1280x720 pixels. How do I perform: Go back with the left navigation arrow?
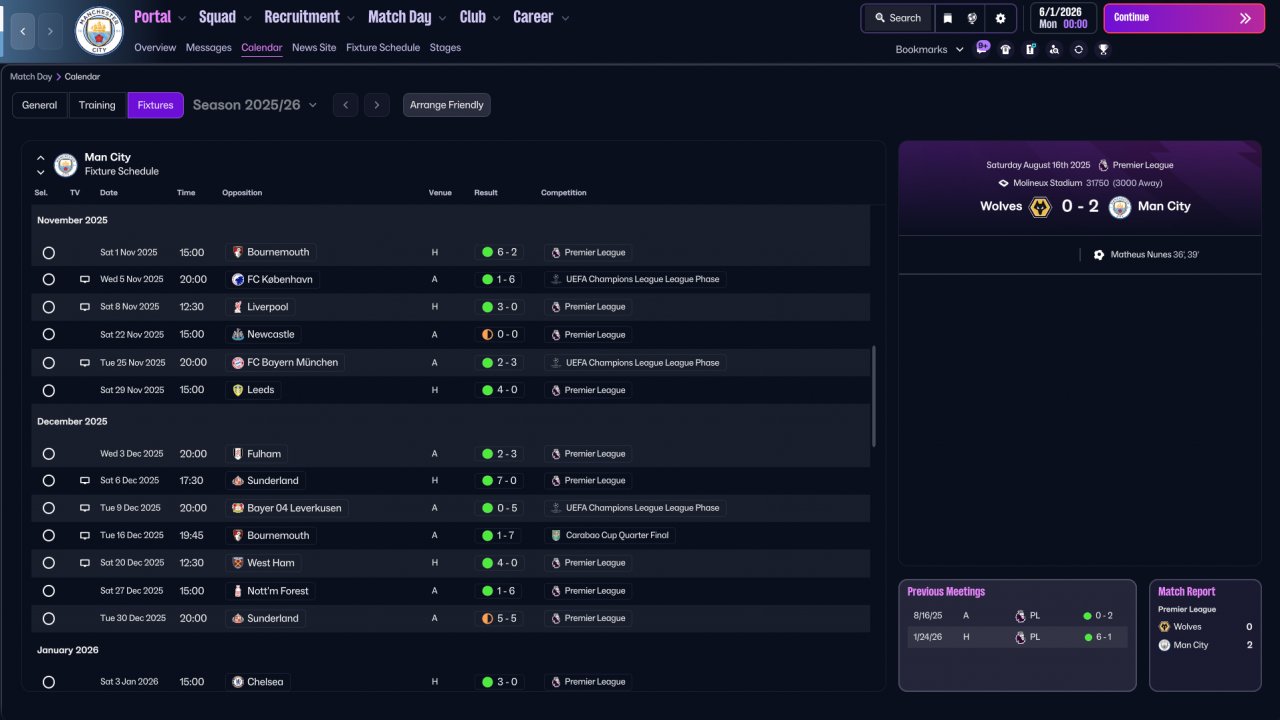[x=22, y=31]
